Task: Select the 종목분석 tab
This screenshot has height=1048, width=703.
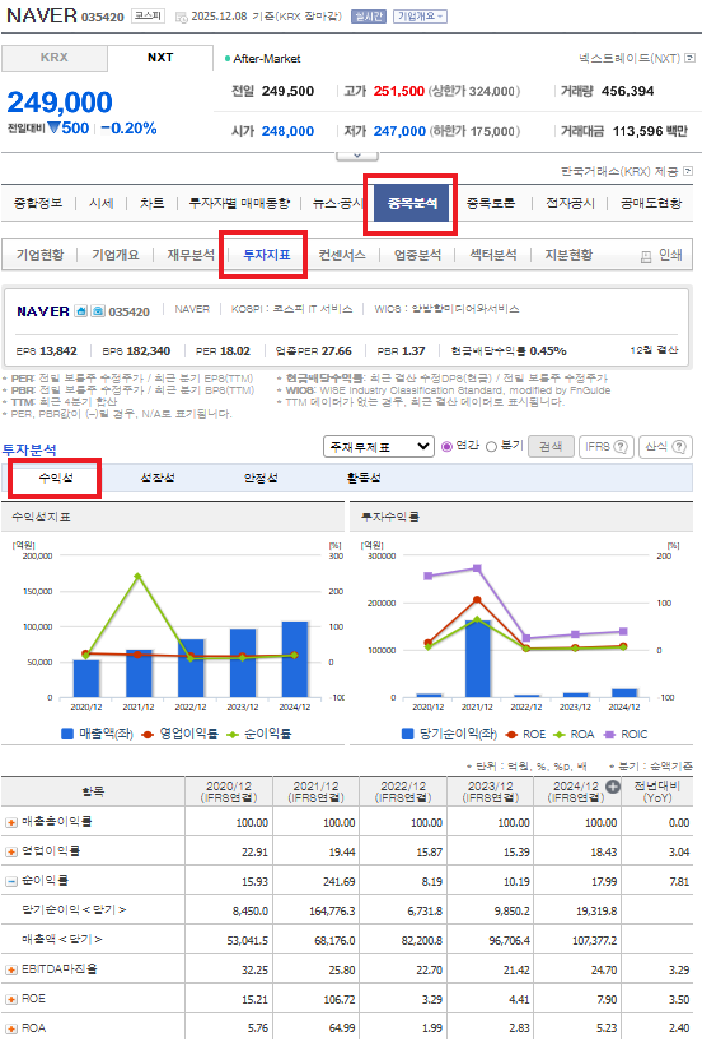Action: (412, 203)
